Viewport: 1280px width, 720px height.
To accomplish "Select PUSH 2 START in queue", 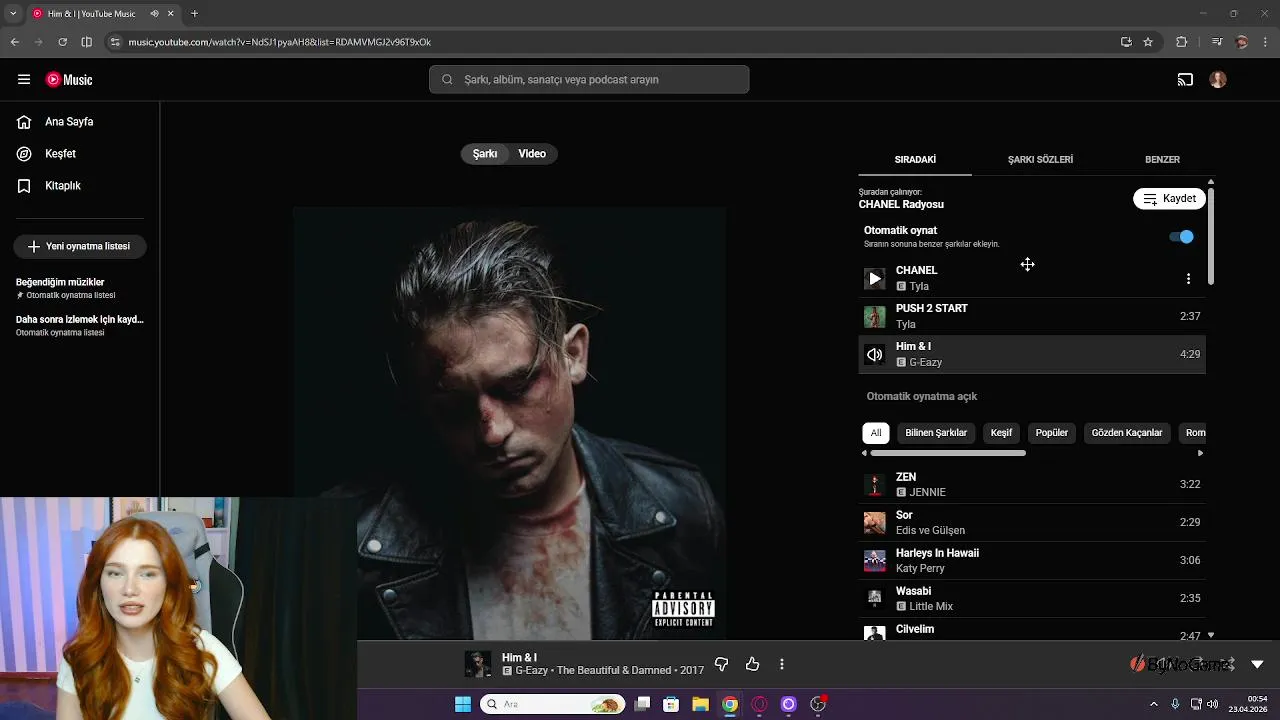I will (1032, 317).
